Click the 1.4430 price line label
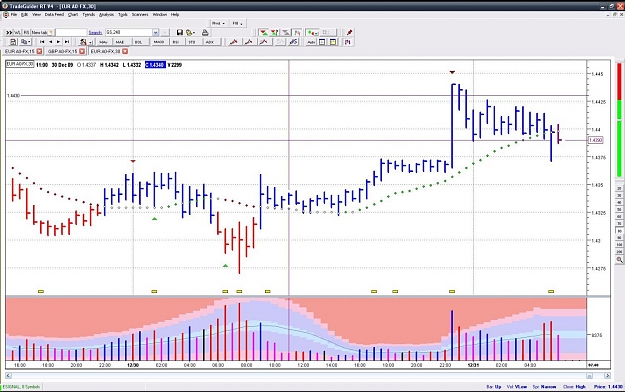 pos(13,96)
